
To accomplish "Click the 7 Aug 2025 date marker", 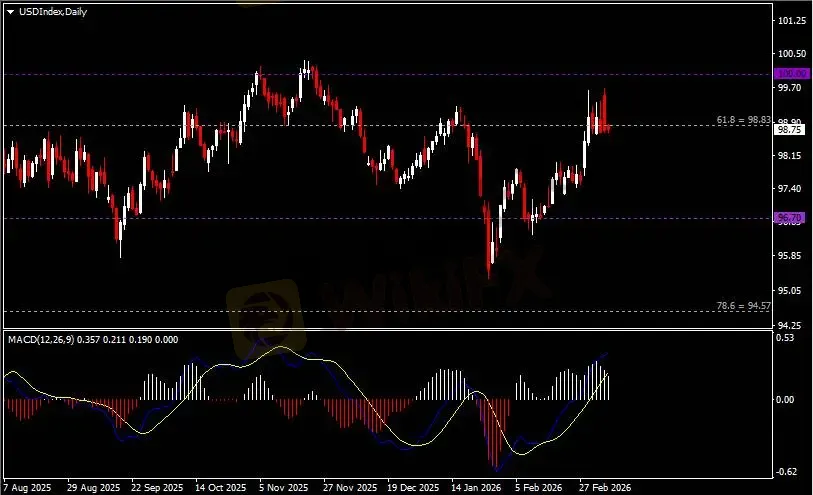I will coord(29,487).
